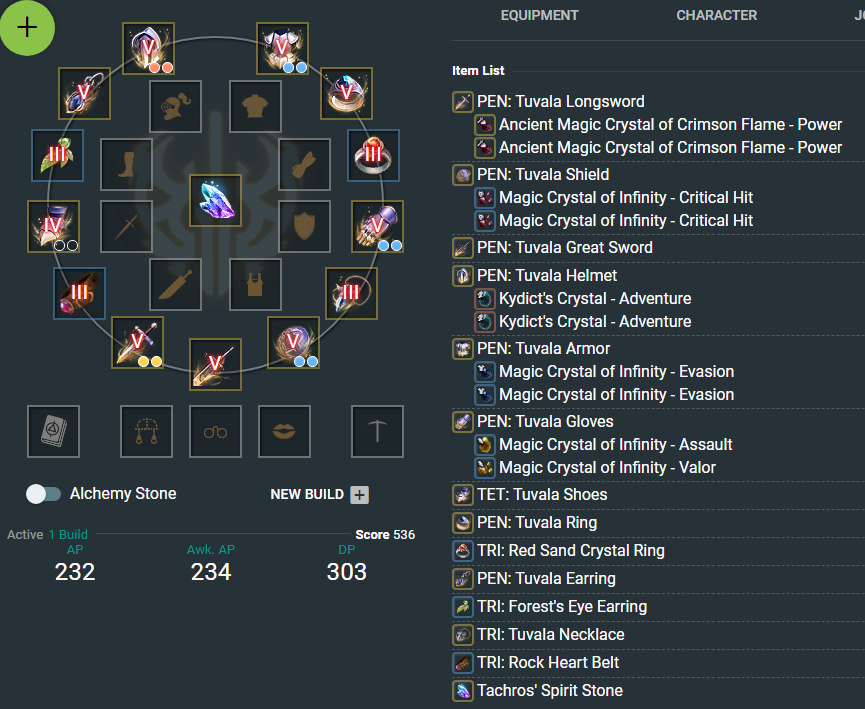Select the TET Tuvala Shoes slot
The height and width of the screenshot is (709, 865).
[x=54, y=227]
